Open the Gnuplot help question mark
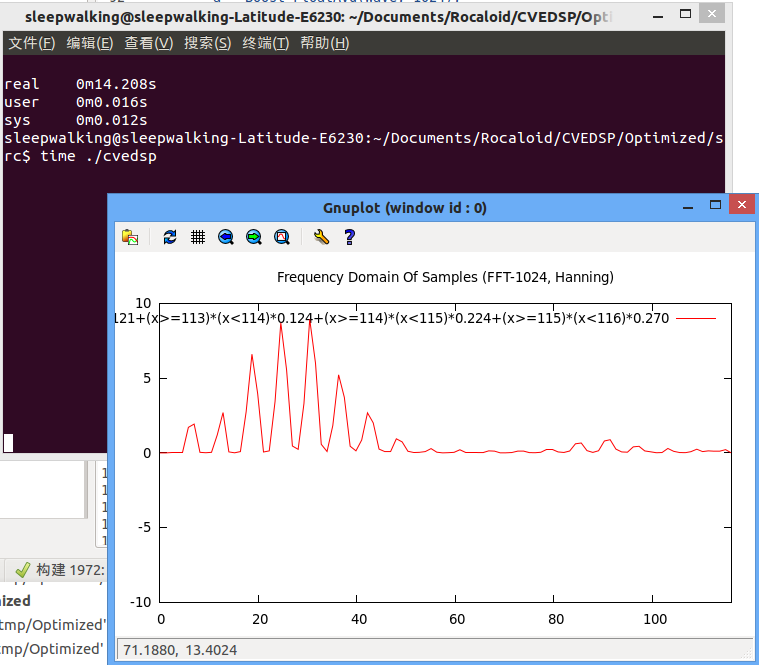The width and height of the screenshot is (759, 665). click(349, 237)
